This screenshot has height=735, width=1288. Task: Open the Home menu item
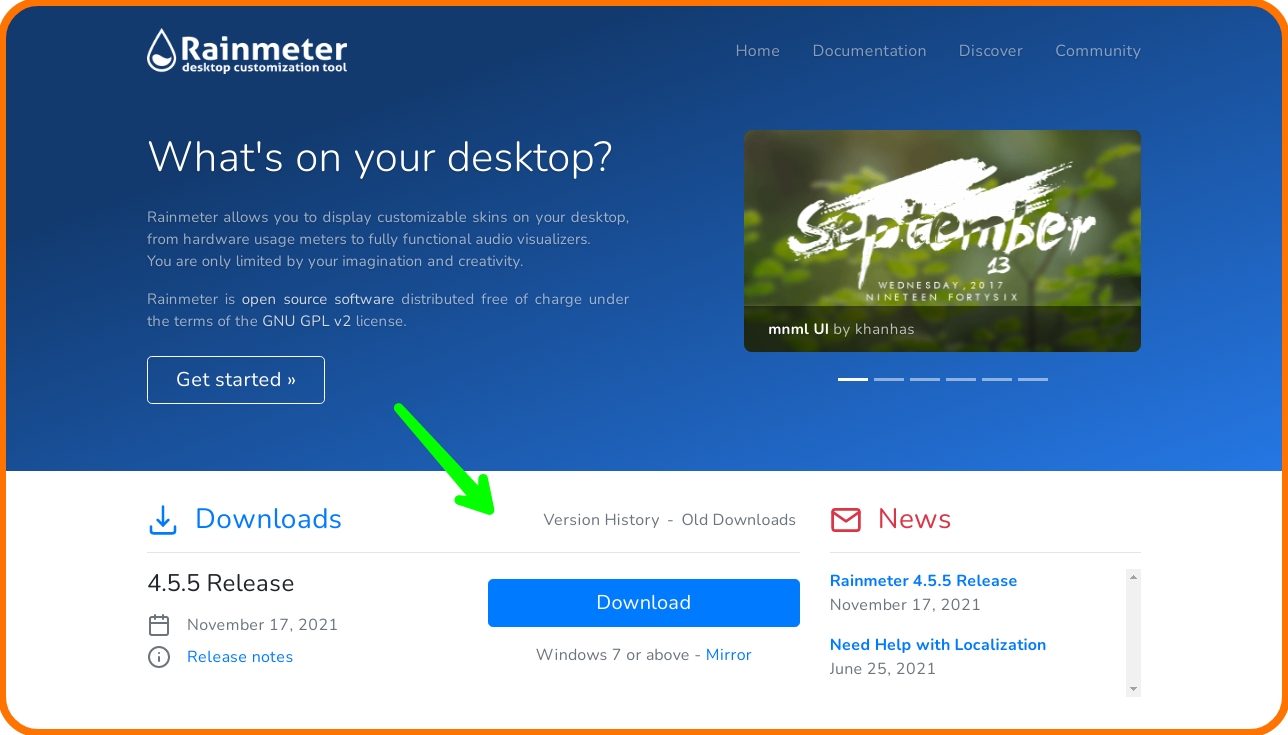[x=757, y=51]
